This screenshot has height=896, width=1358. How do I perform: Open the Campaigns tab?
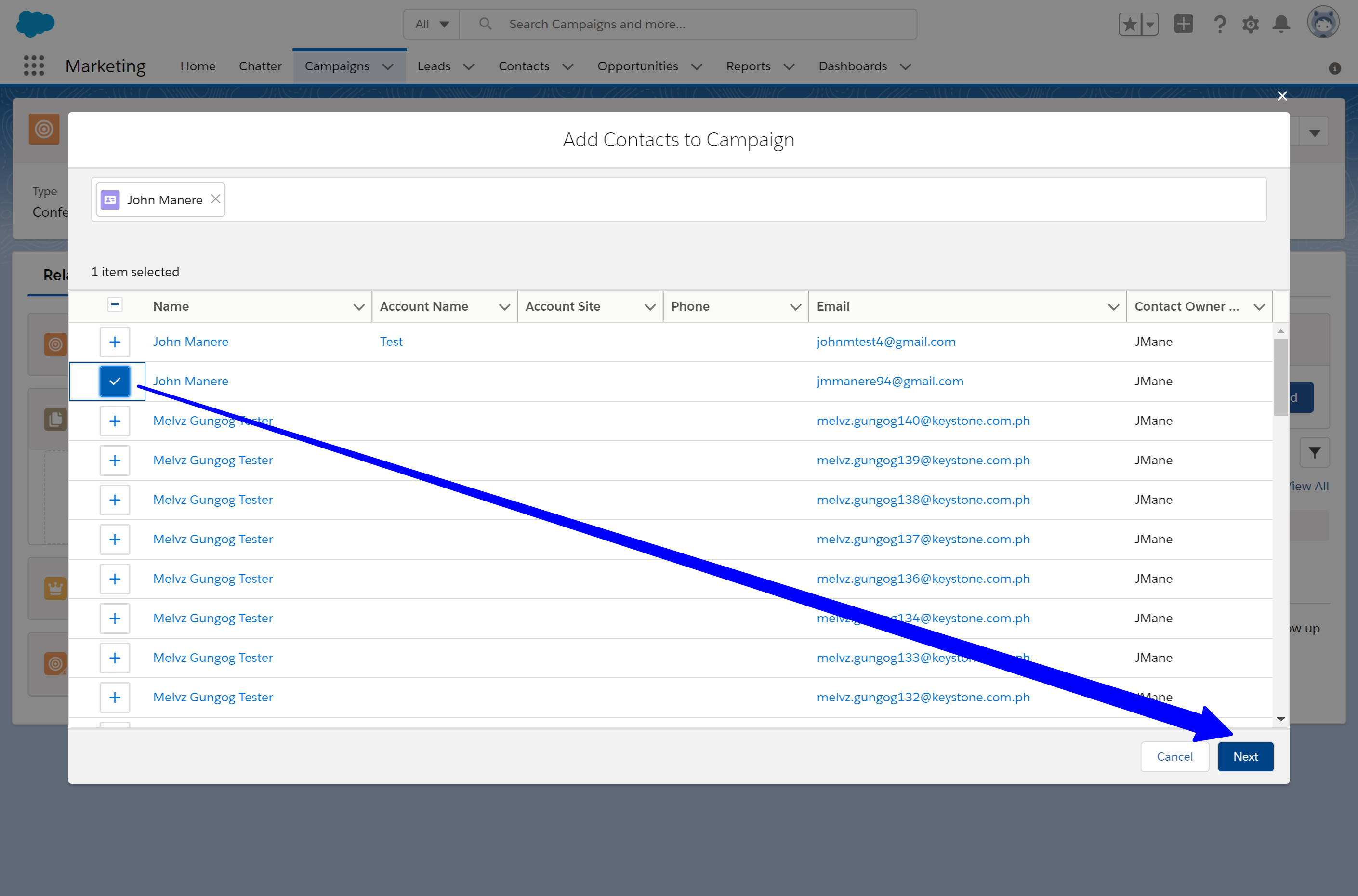[x=337, y=66]
